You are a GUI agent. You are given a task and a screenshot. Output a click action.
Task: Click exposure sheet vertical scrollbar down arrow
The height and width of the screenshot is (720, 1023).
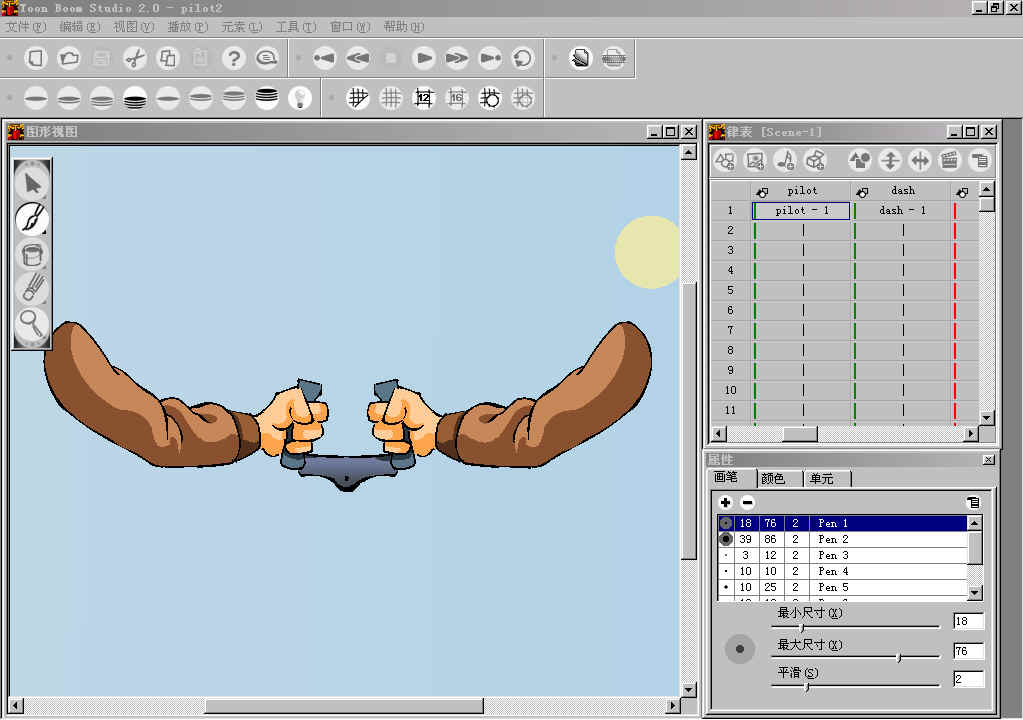pos(986,418)
